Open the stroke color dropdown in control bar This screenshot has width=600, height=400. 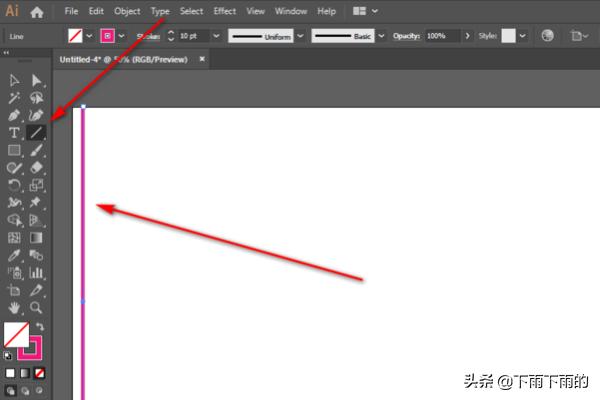[x=122, y=35]
